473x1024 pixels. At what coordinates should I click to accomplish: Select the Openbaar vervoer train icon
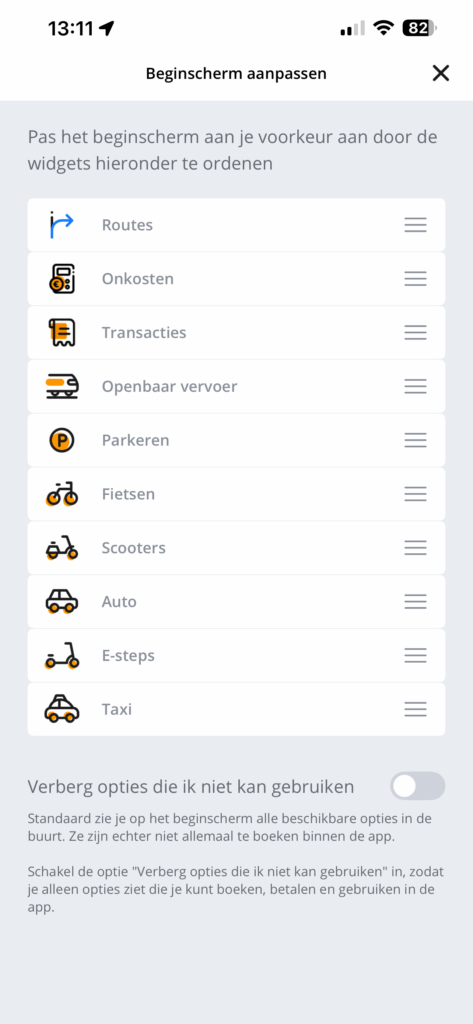click(62, 387)
